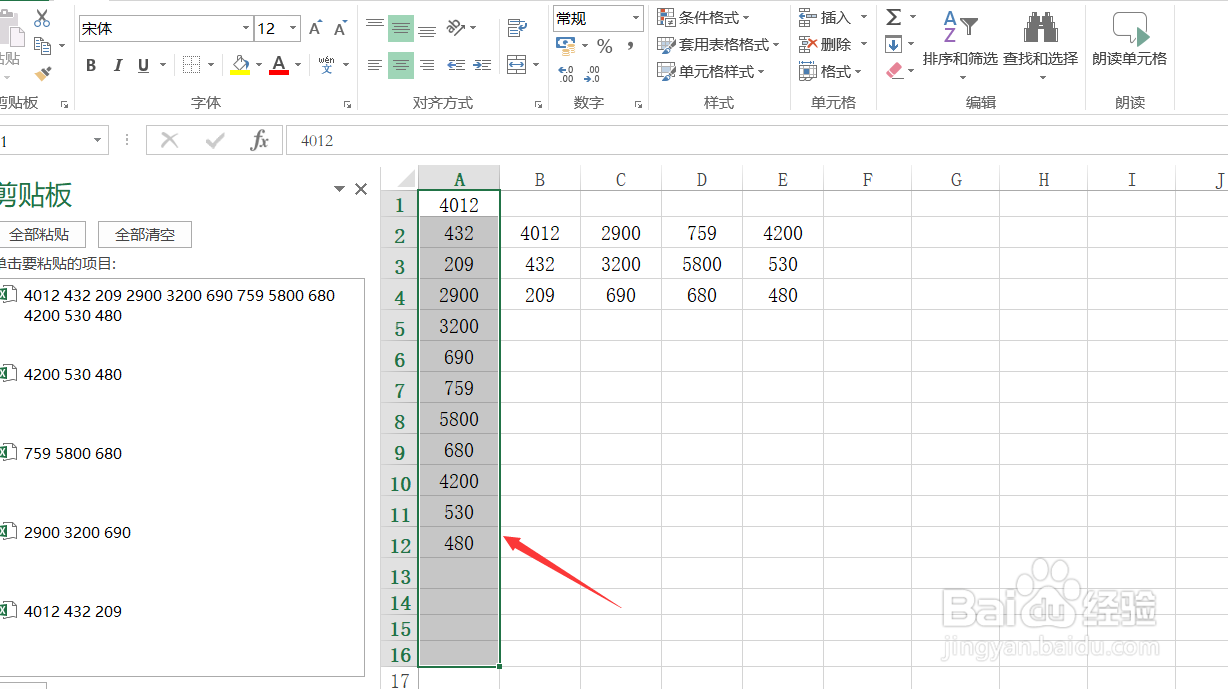The height and width of the screenshot is (689, 1228).
Task: Open the font color dropdown arrow
Action: pyautogui.click(x=298, y=65)
